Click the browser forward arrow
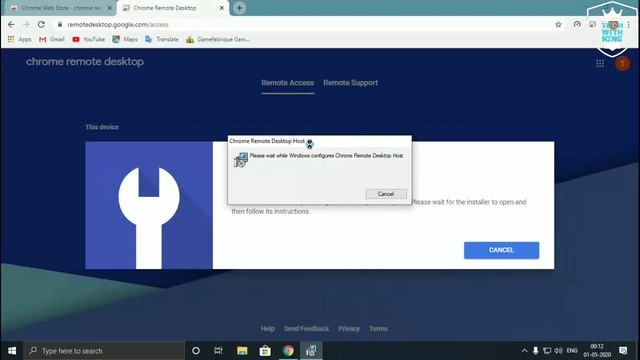Screen dimensions: 640x360 click(x=26, y=24)
